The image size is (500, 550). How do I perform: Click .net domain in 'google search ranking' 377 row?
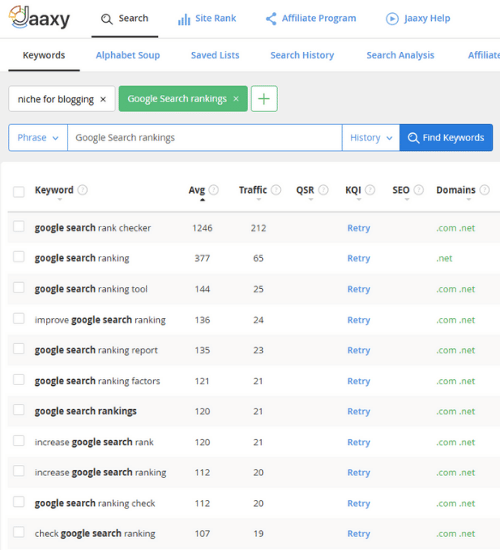pos(444,259)
